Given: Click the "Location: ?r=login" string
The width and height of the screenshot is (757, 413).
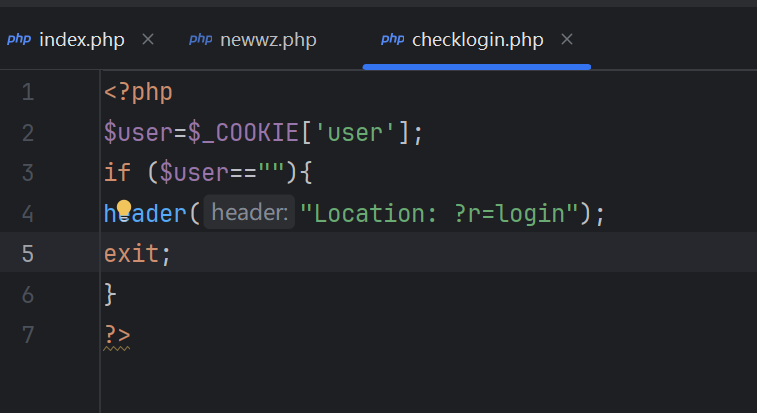Looking at the screenshot, I should click(440, 213).
